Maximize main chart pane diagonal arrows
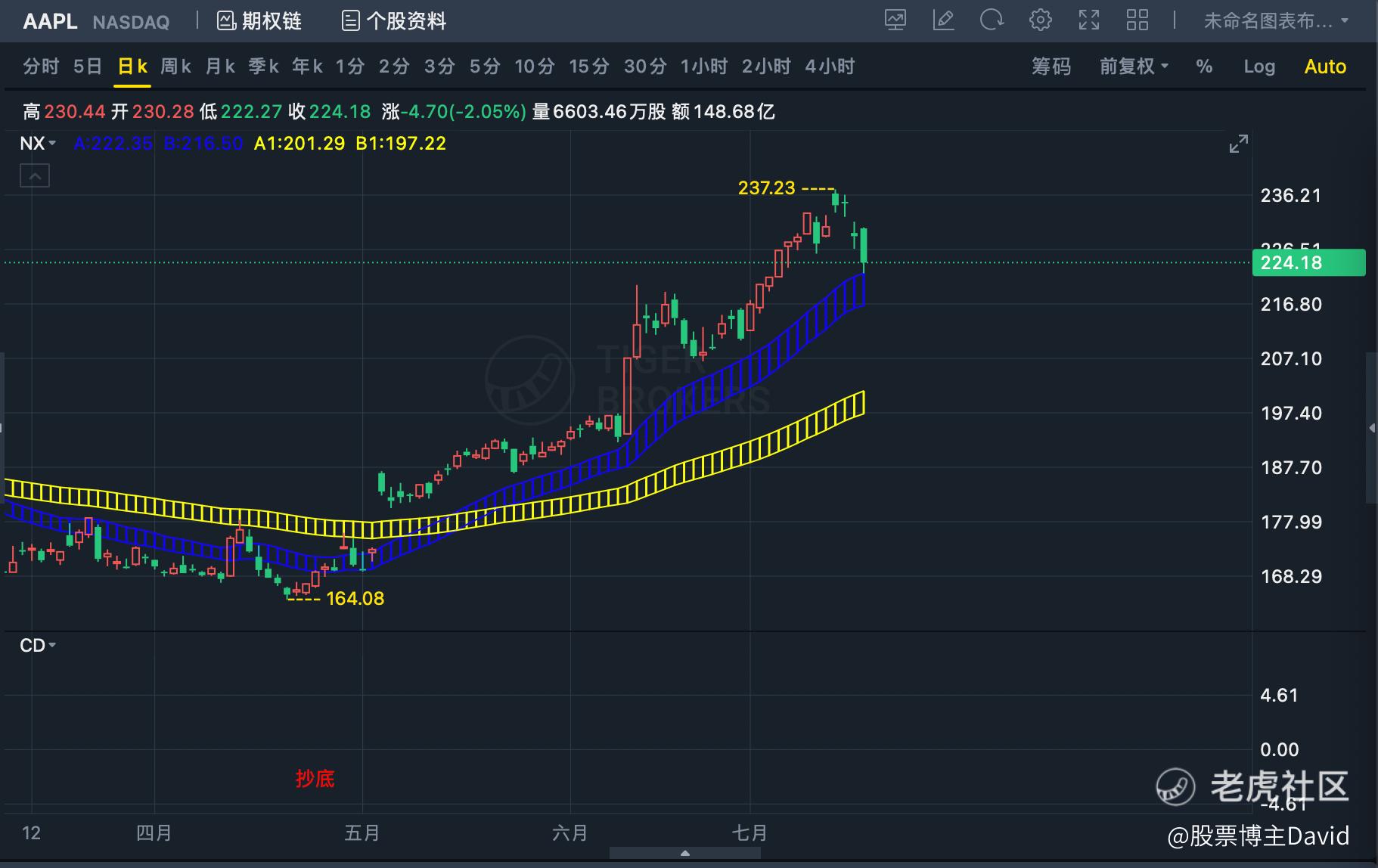 (1238, 144)
